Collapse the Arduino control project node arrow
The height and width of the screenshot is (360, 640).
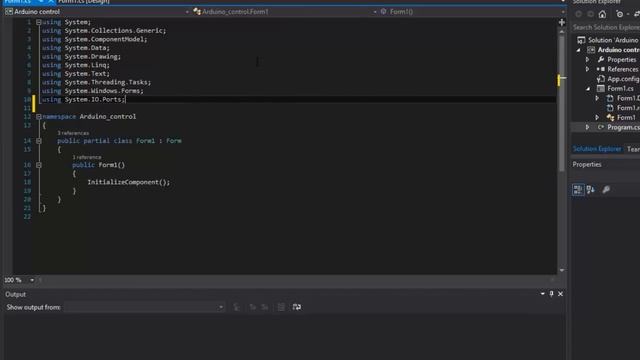click(578, 50)
